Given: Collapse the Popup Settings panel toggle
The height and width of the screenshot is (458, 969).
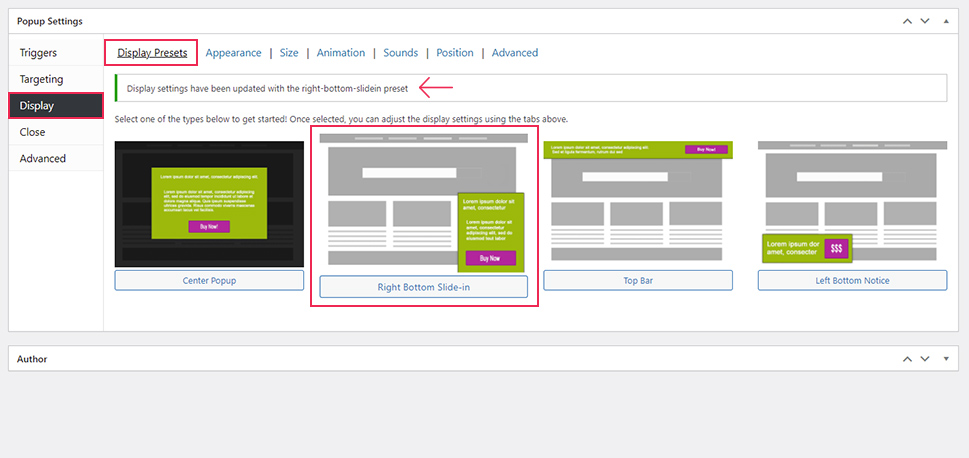Looking at the screenshot, I should 946,21.
